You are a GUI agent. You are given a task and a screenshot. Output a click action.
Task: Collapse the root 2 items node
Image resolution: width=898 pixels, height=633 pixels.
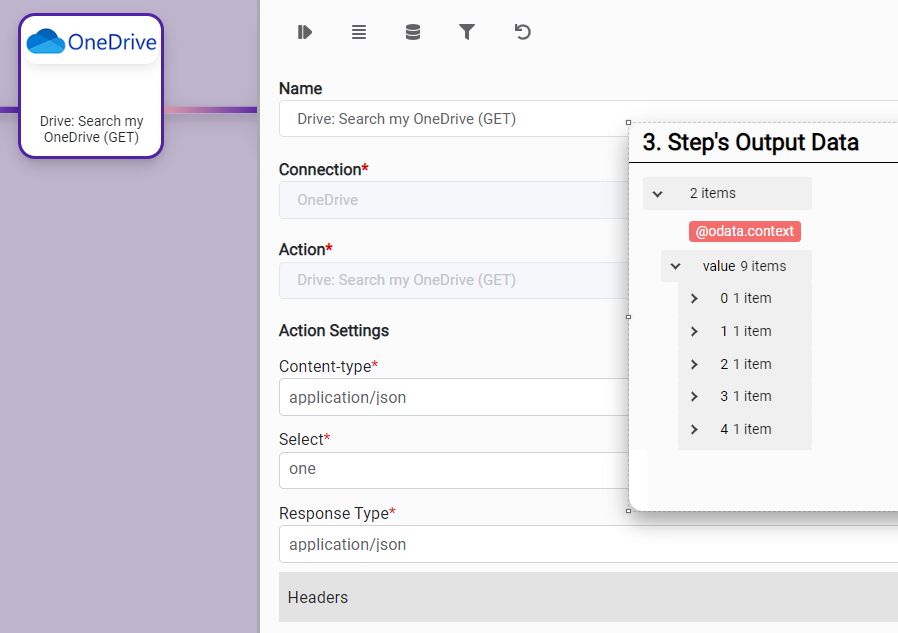658,194
